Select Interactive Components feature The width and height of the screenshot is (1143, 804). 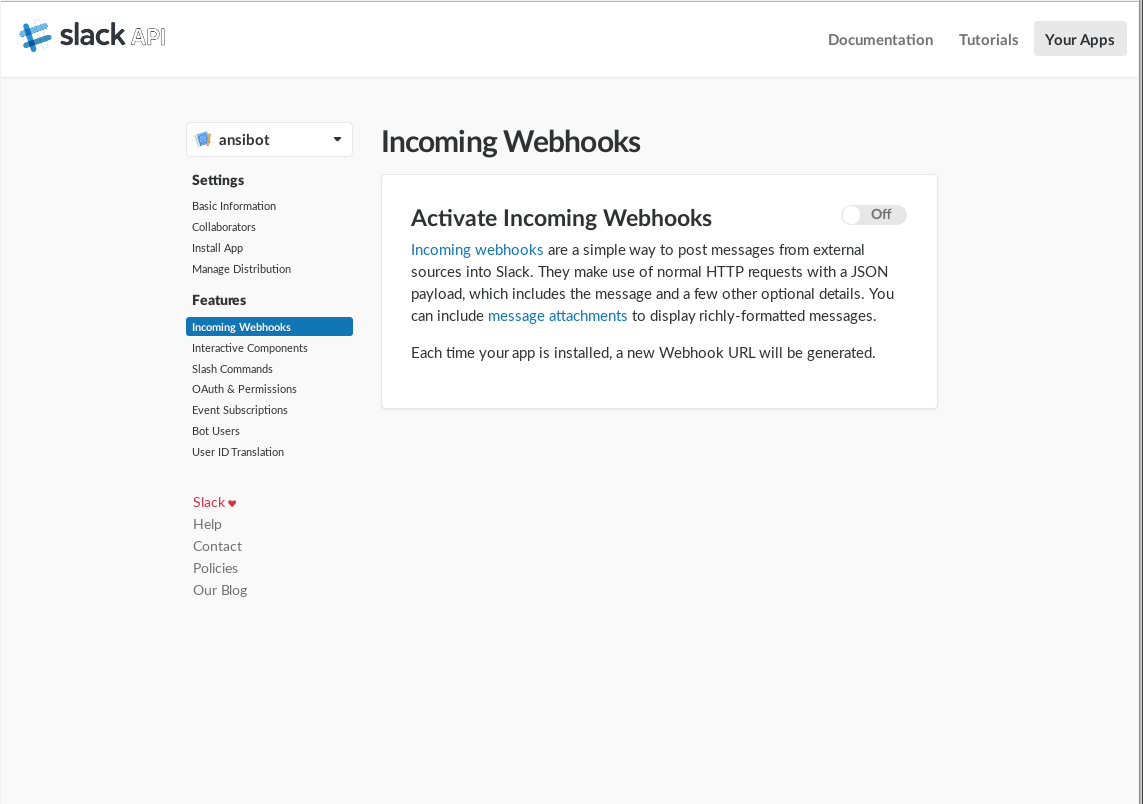[x=250, y=348]
